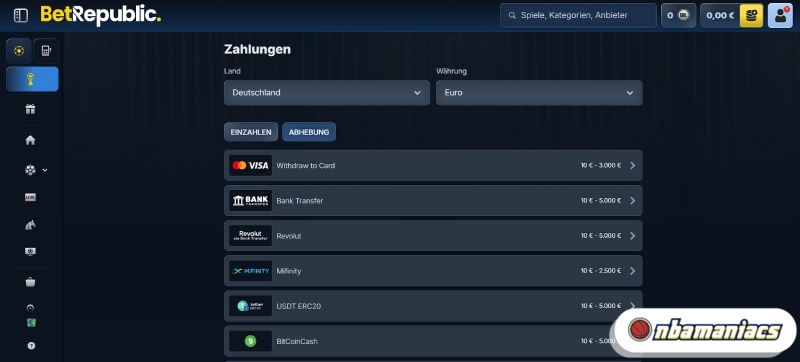Click the BitCoinCash green logo

(x=251, y=341)
